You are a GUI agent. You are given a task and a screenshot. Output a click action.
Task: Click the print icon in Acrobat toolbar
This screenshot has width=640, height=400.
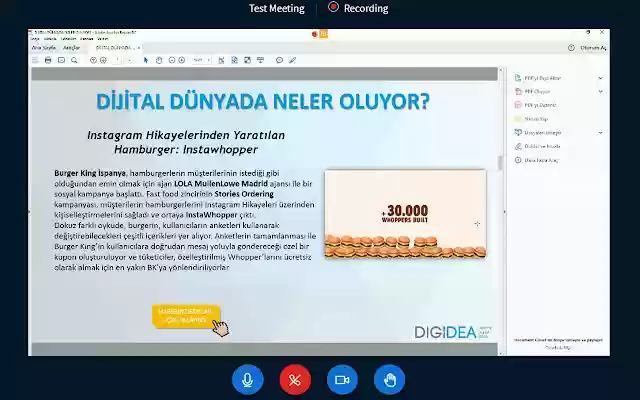(x=48, y=60)
